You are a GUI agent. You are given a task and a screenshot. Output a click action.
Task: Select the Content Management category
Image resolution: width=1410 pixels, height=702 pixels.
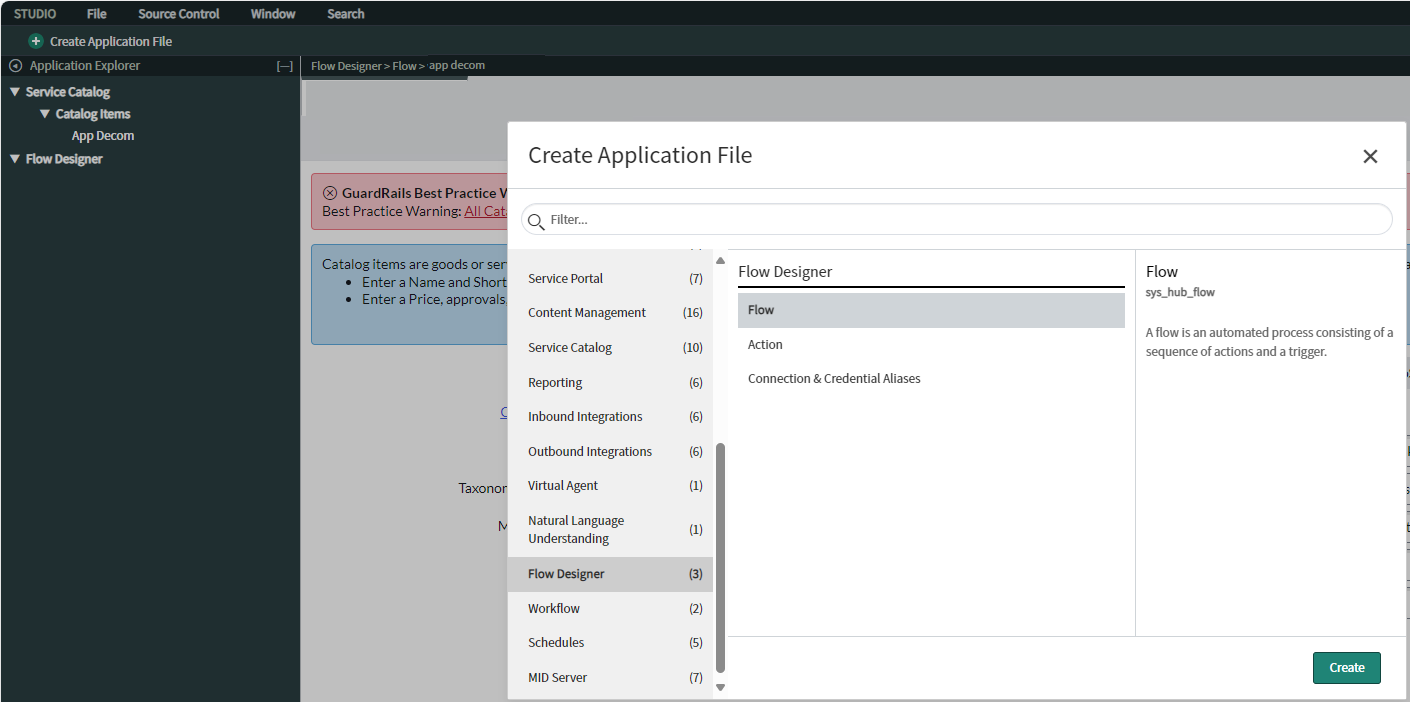click(x=610, y=313)
